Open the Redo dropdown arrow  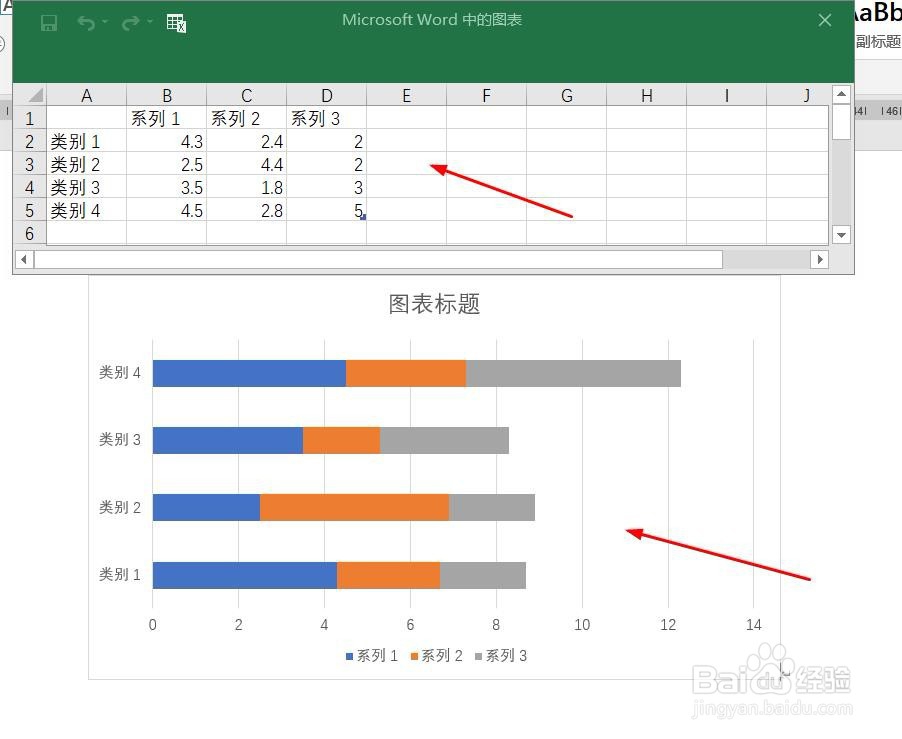(150, 22)
